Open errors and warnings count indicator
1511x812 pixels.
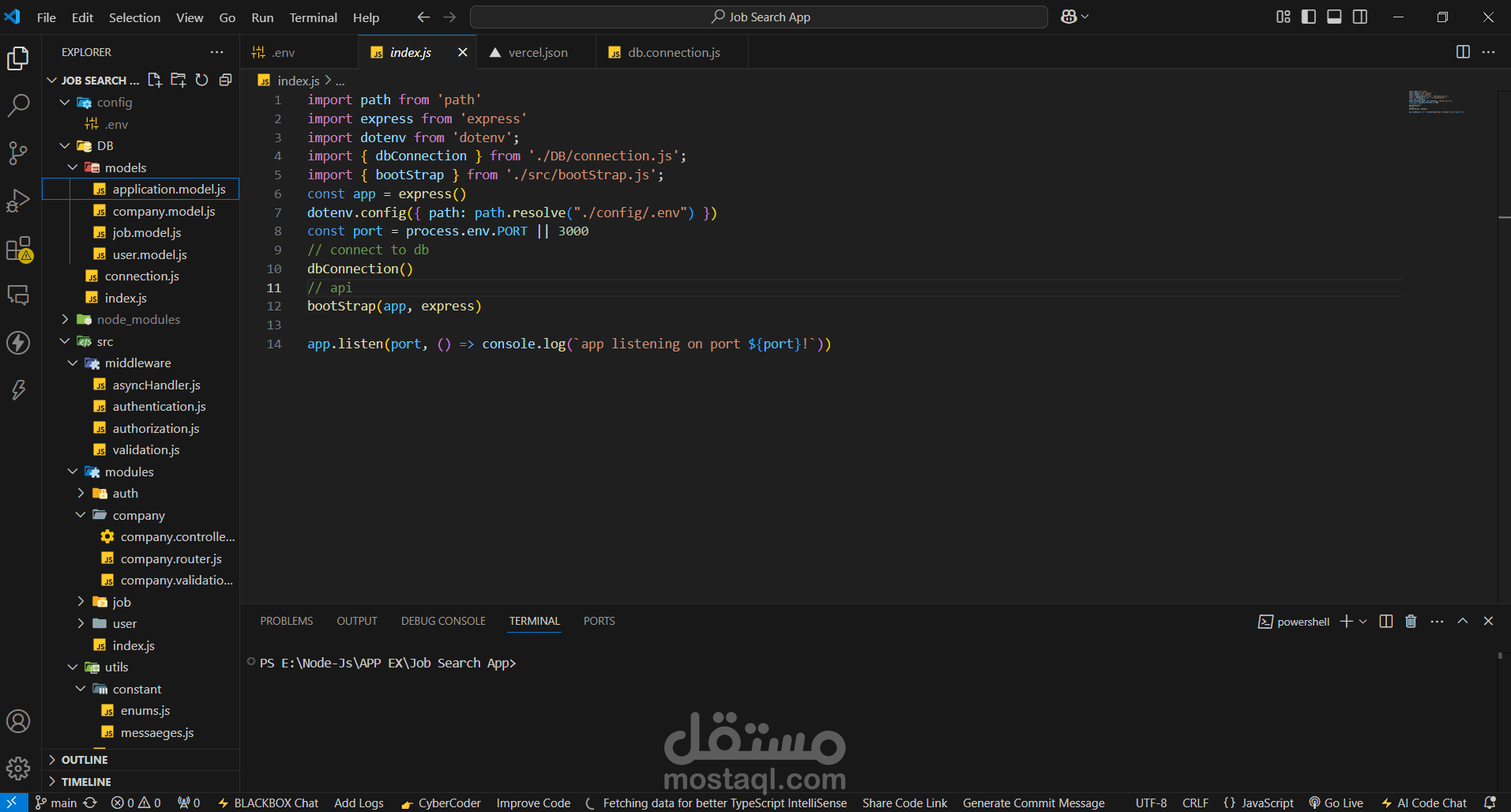click(x=136, y=803)
